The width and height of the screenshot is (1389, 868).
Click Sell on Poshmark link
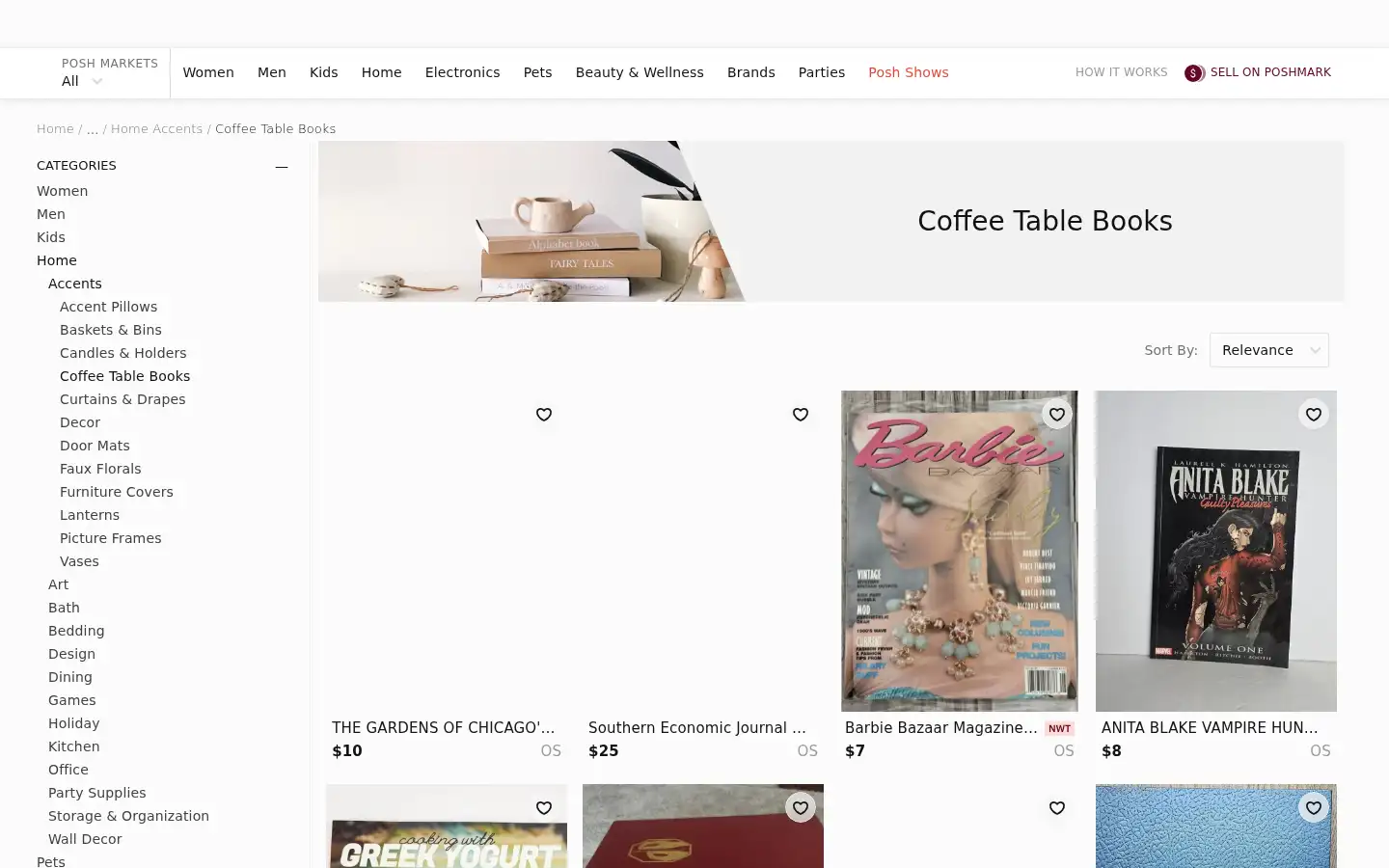[x=1270, y=72]
